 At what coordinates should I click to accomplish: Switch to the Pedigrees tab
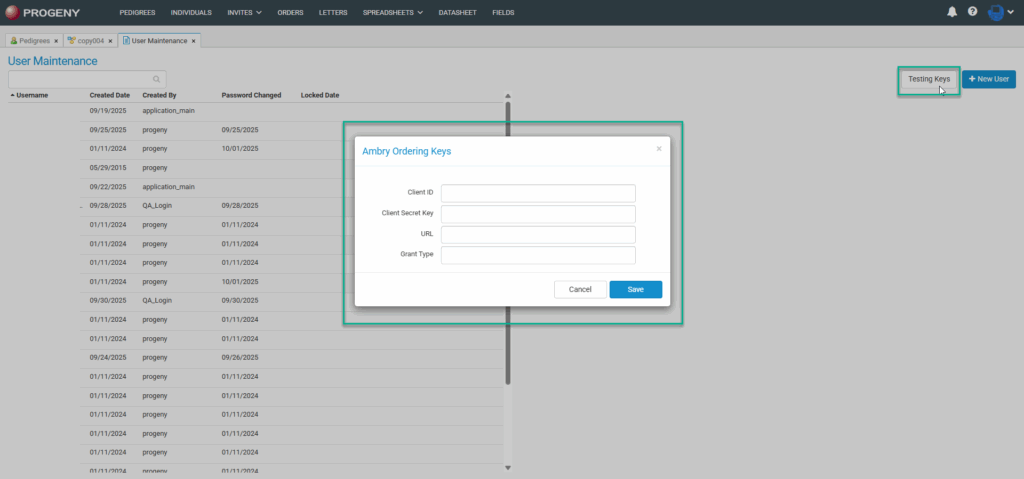point(30,41)
